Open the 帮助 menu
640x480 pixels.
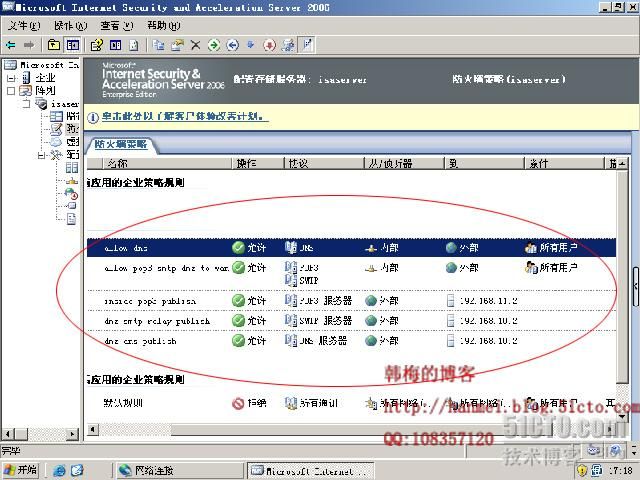pyautogui.click(x=164, y=26)
